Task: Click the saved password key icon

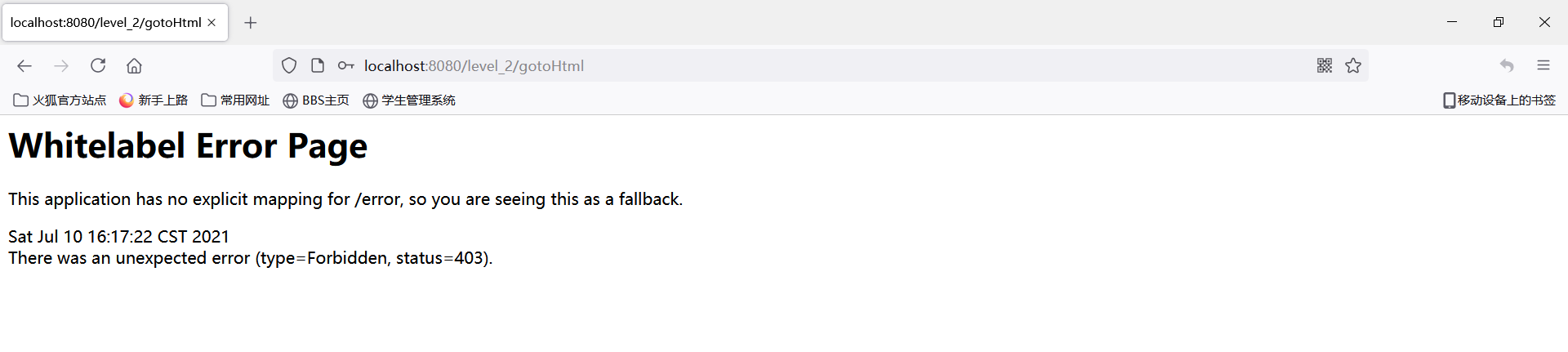Action: point(346,66)
